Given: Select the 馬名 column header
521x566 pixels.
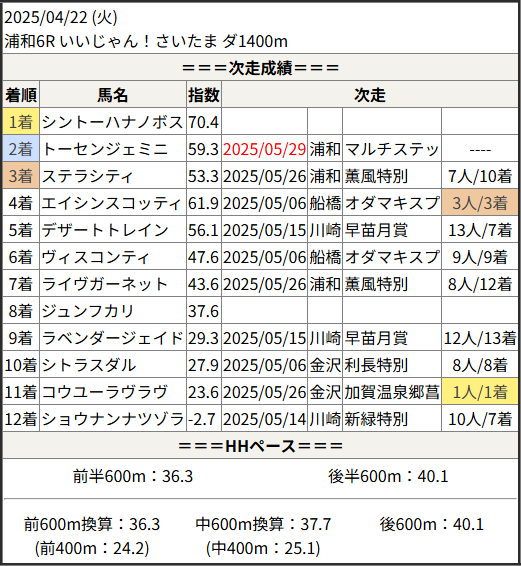Looking at the screenshot, I should click(x=113, y=95).
